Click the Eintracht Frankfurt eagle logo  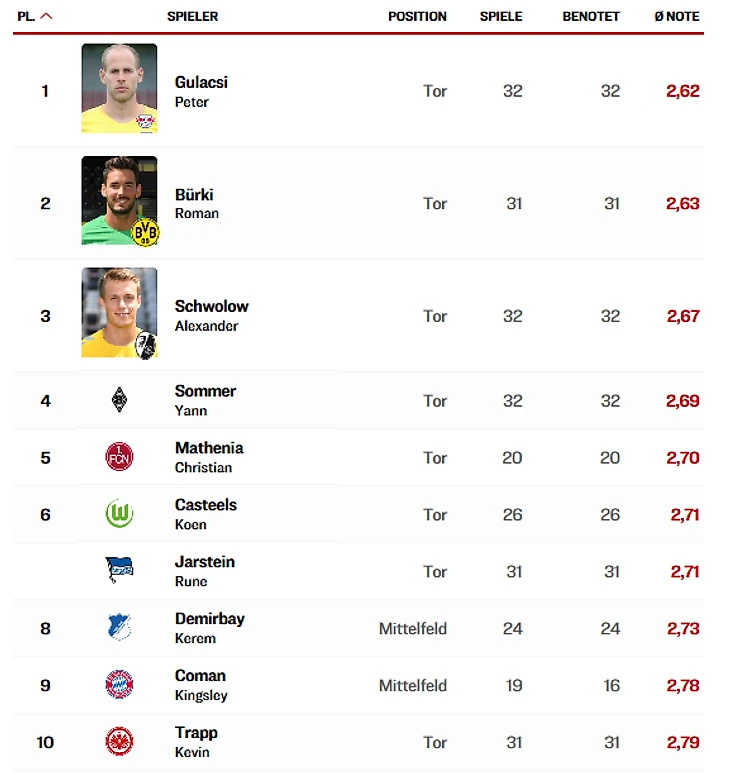point(119,742)
